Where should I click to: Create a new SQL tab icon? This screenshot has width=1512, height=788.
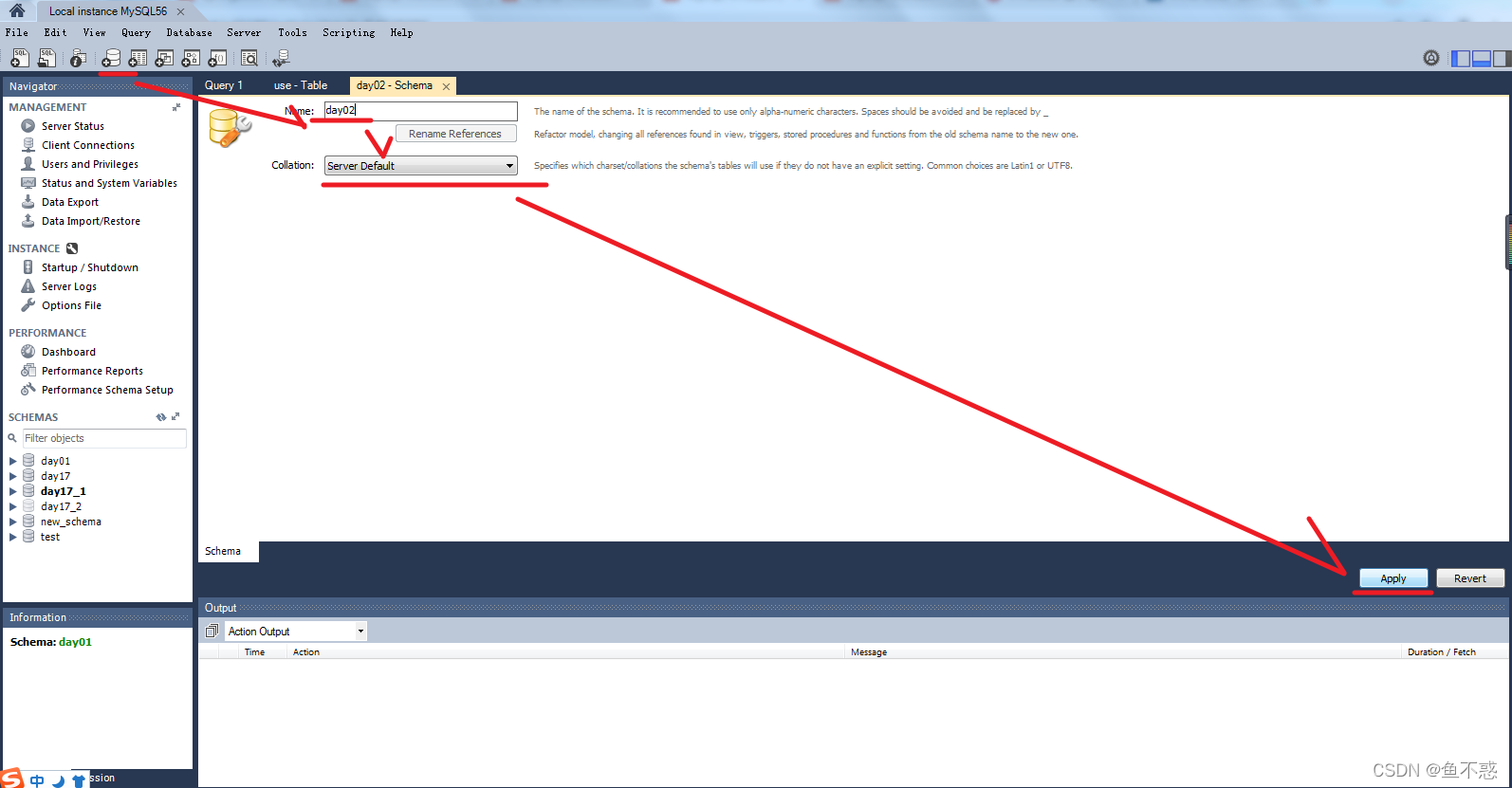click(x=19, y=59)
